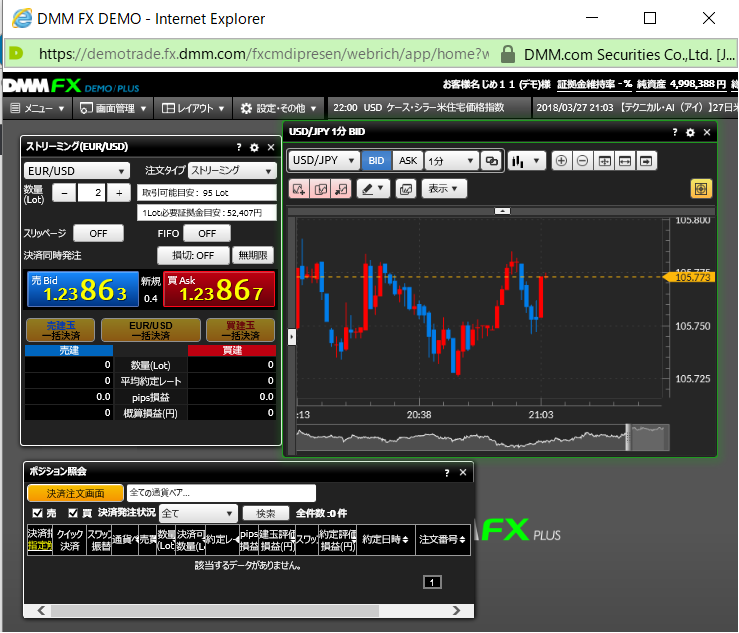
Task: Click page 1 pagination button
Action: [x=432, y=583]
